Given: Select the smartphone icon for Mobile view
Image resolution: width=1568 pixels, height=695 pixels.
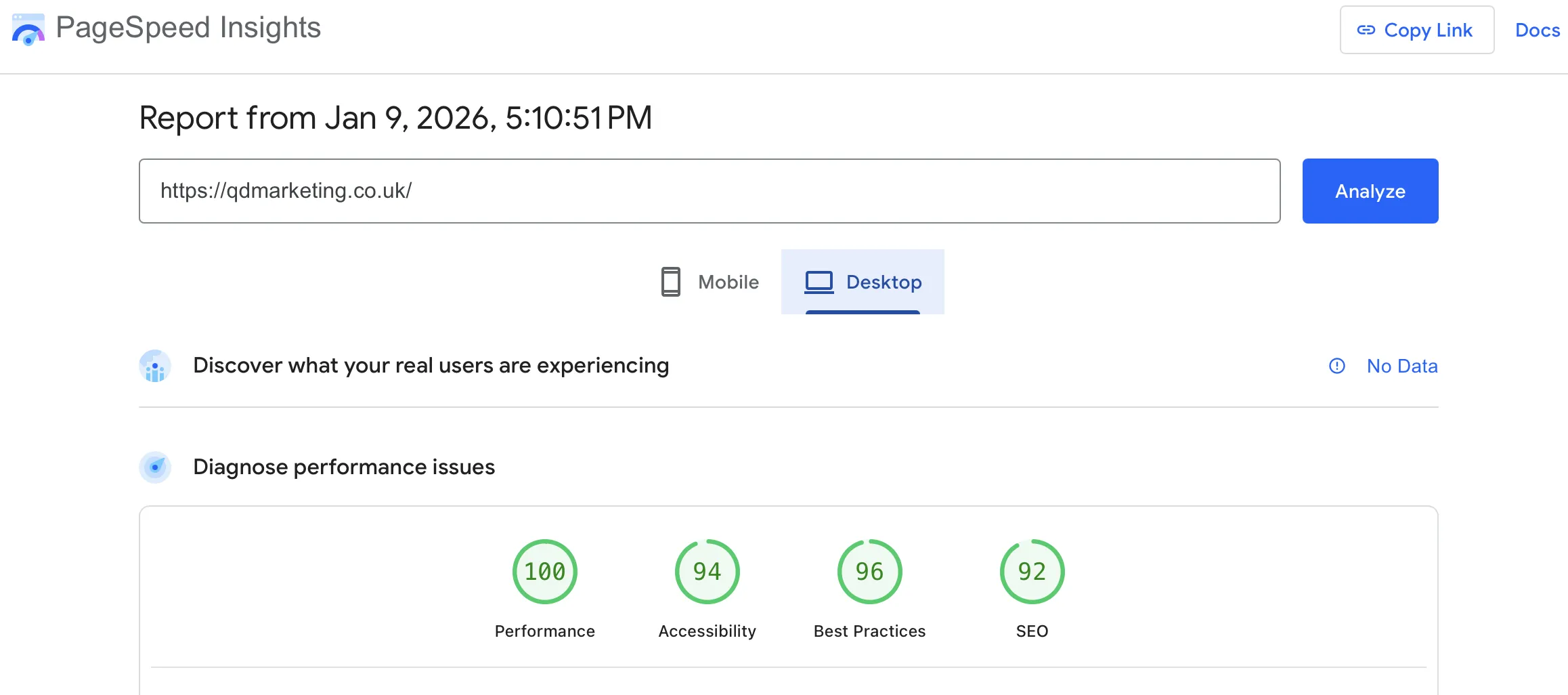Looking at the screenshot, I should coord(670,282).
